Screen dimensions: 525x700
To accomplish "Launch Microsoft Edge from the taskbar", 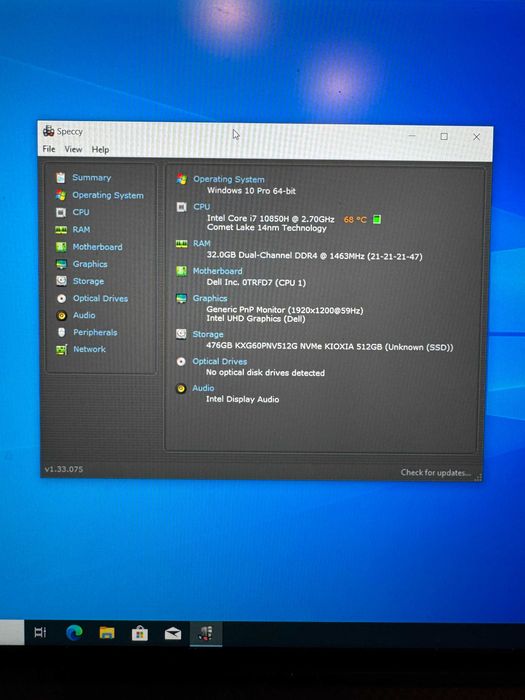I will click(74, 633).
